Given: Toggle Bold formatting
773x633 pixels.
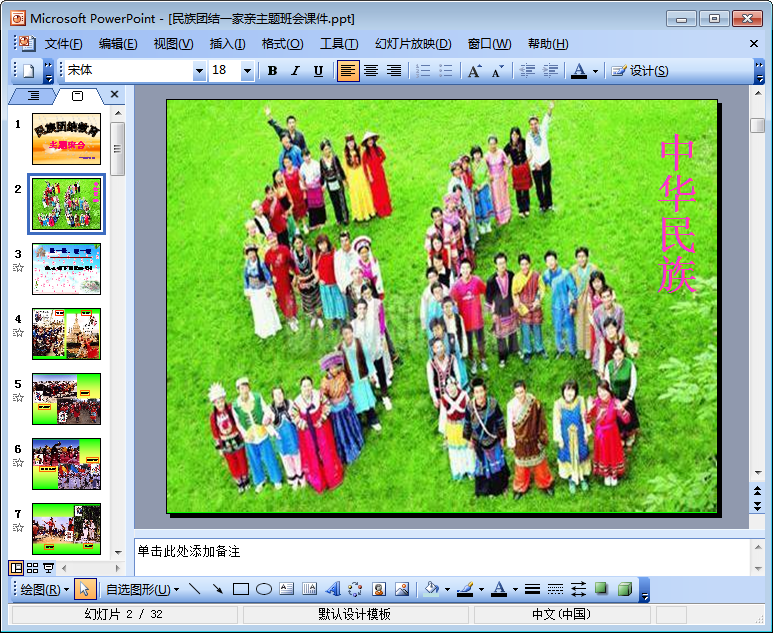Looking at the screenshot, I should tap(272, 71).
